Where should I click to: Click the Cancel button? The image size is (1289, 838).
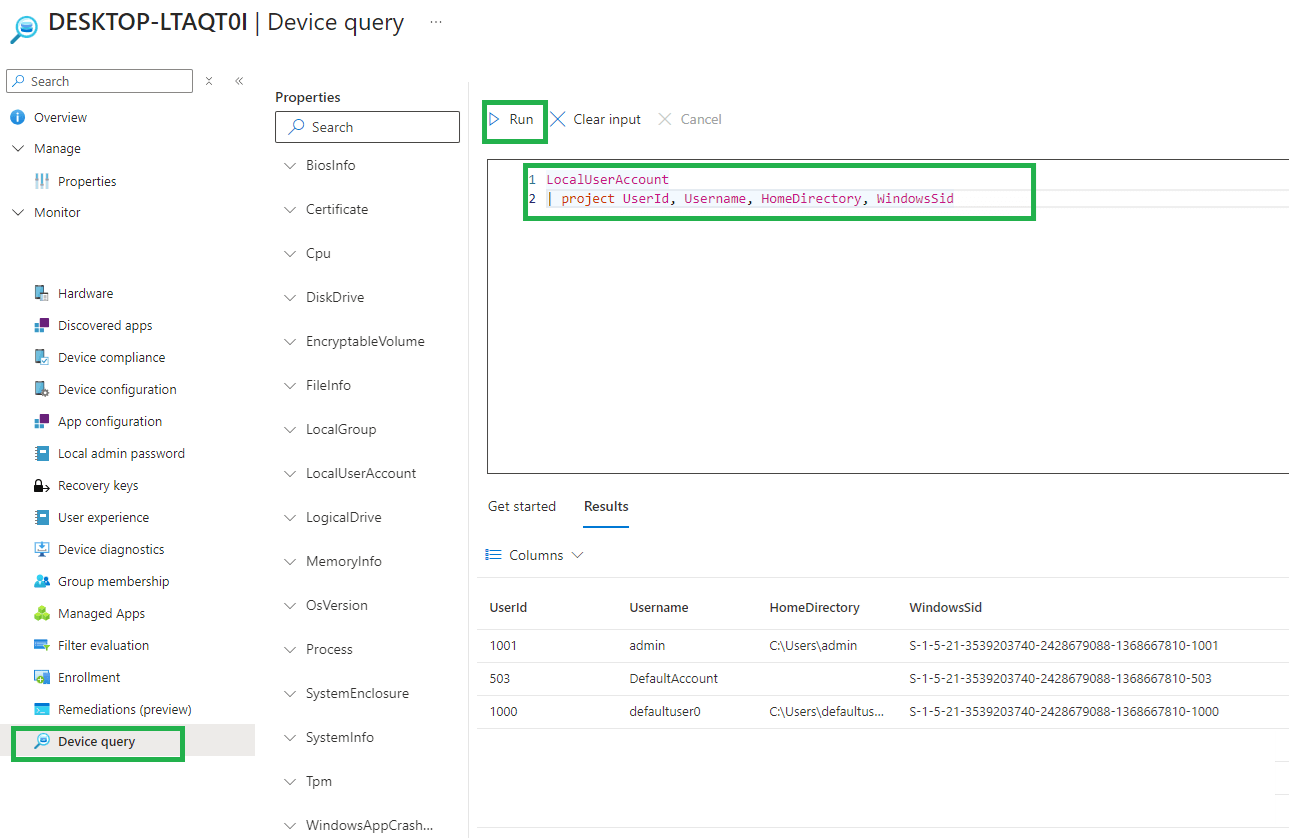click(x=690, y=119)
